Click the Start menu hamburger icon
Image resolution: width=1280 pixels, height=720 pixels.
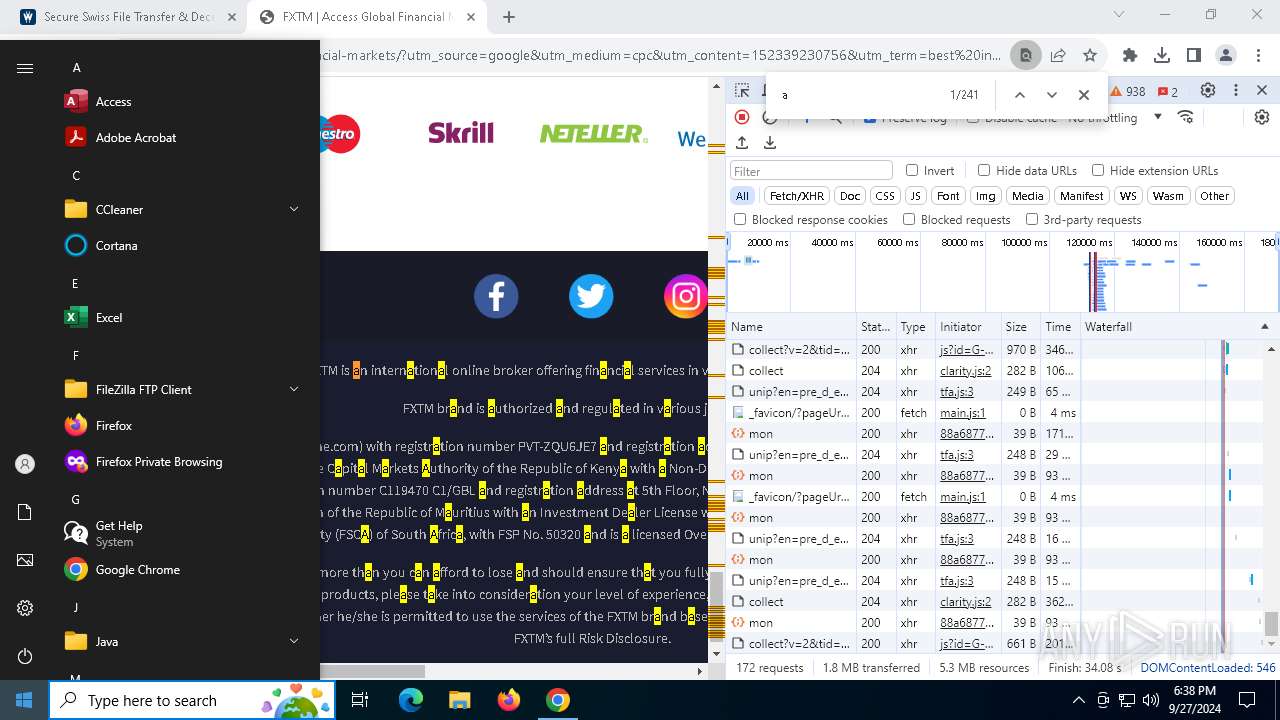point(25,68)
